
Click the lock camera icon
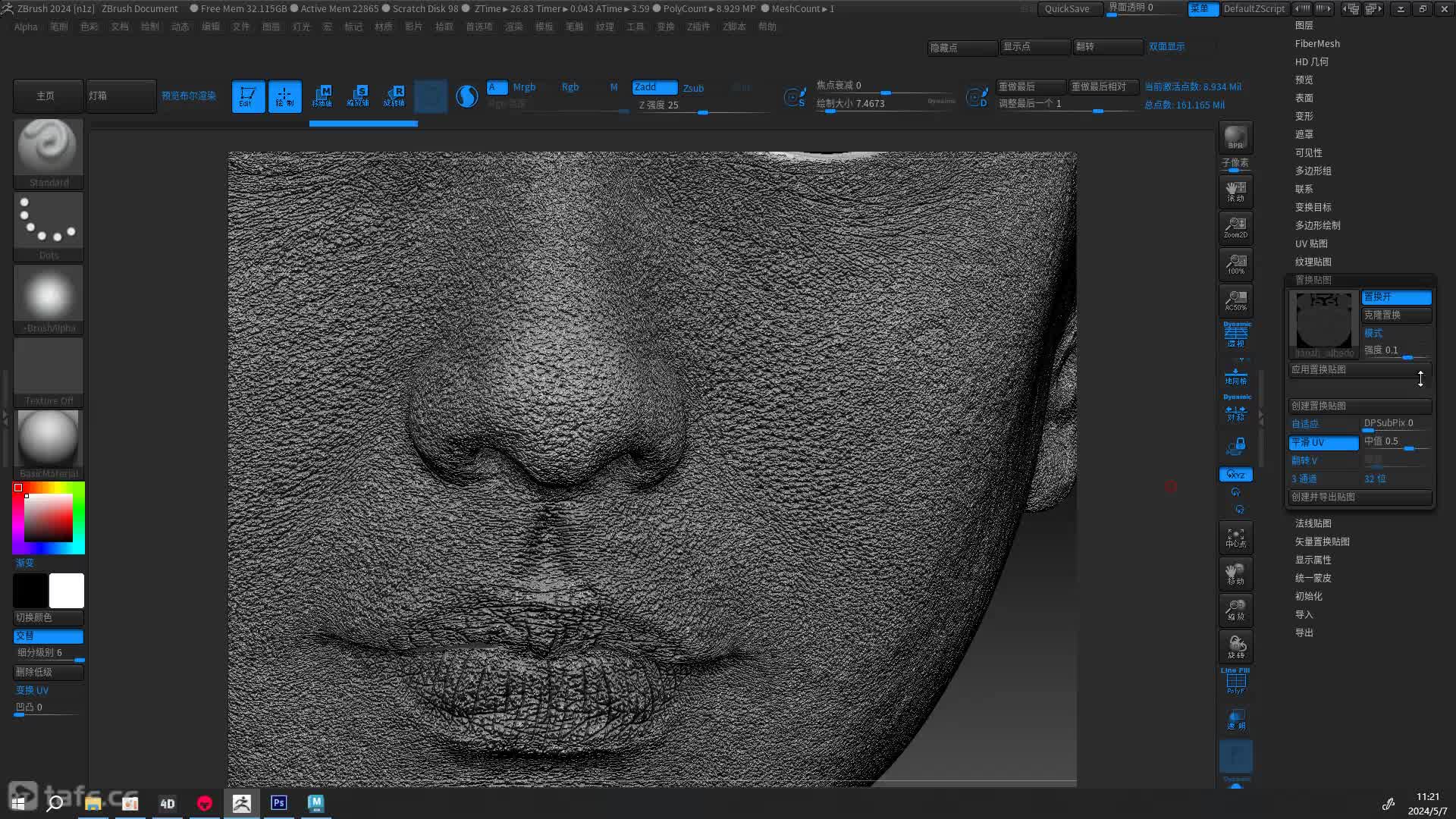coord(1235,446)
